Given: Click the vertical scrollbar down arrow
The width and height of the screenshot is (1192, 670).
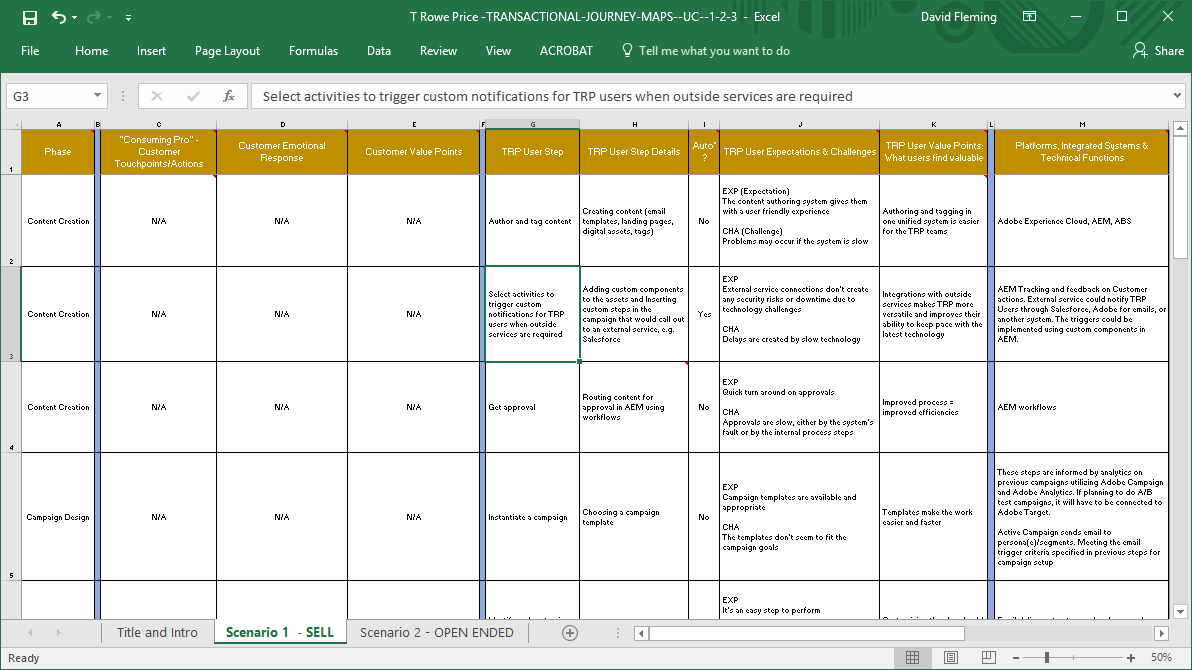Looking at the screenshot, I should click(1180, 611).
